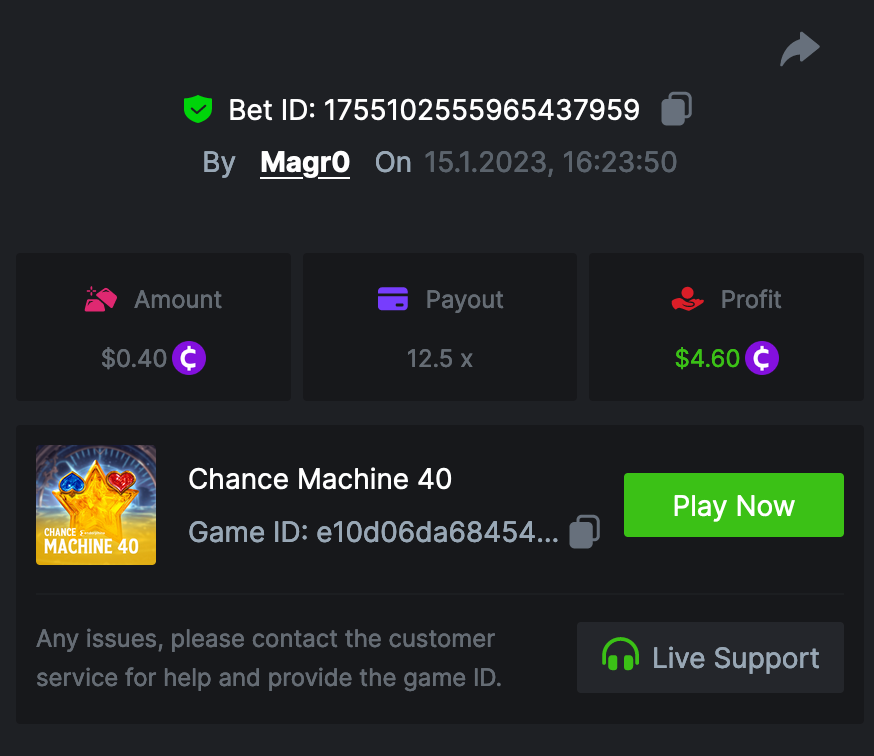874x756 pixels.
Task: Click the truncated Game ID text
Action: 437,532
